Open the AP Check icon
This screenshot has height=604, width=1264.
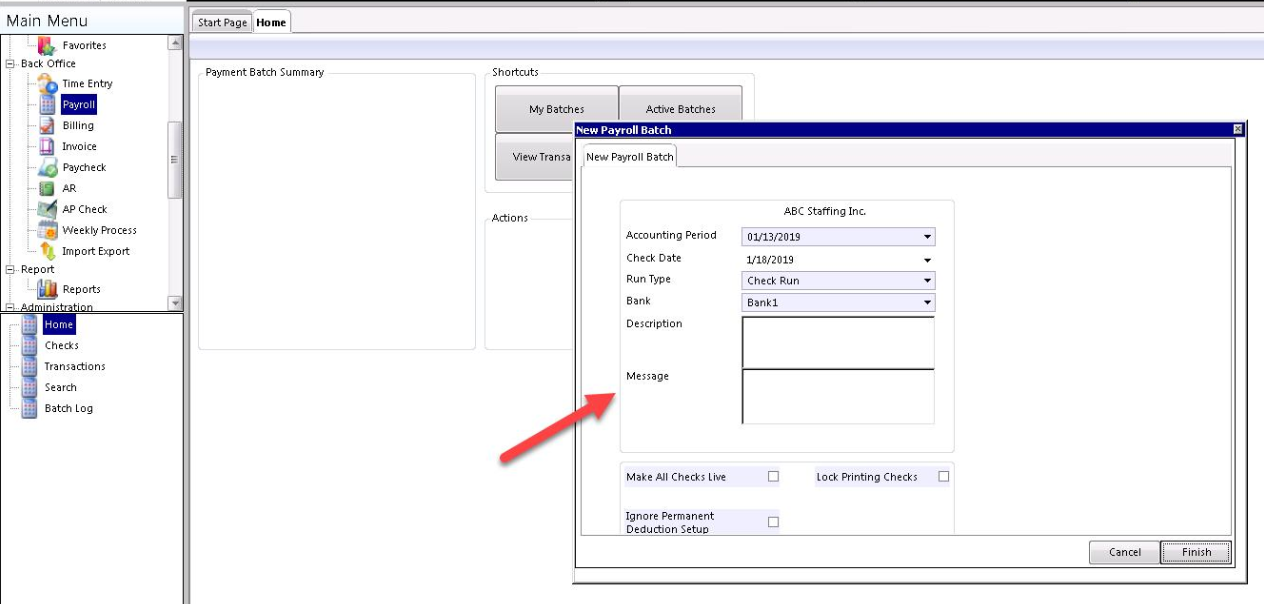(x=47, y=210)
